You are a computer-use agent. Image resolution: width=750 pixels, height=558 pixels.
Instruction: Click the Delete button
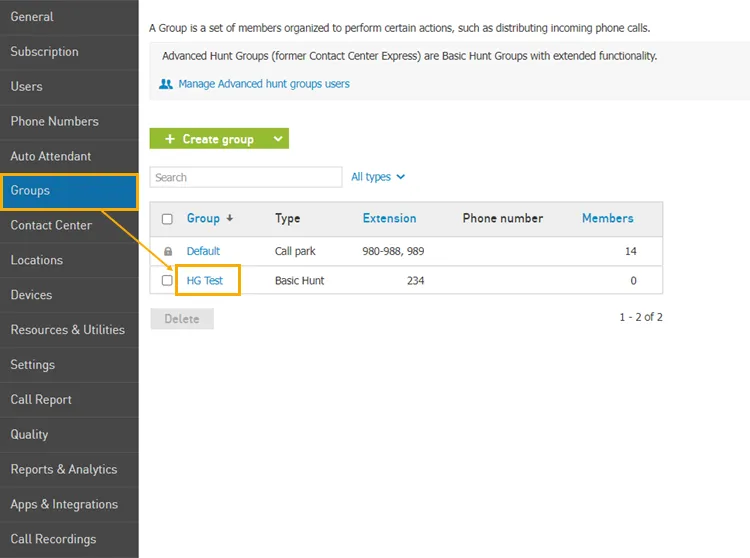click(x=182, y=319)
